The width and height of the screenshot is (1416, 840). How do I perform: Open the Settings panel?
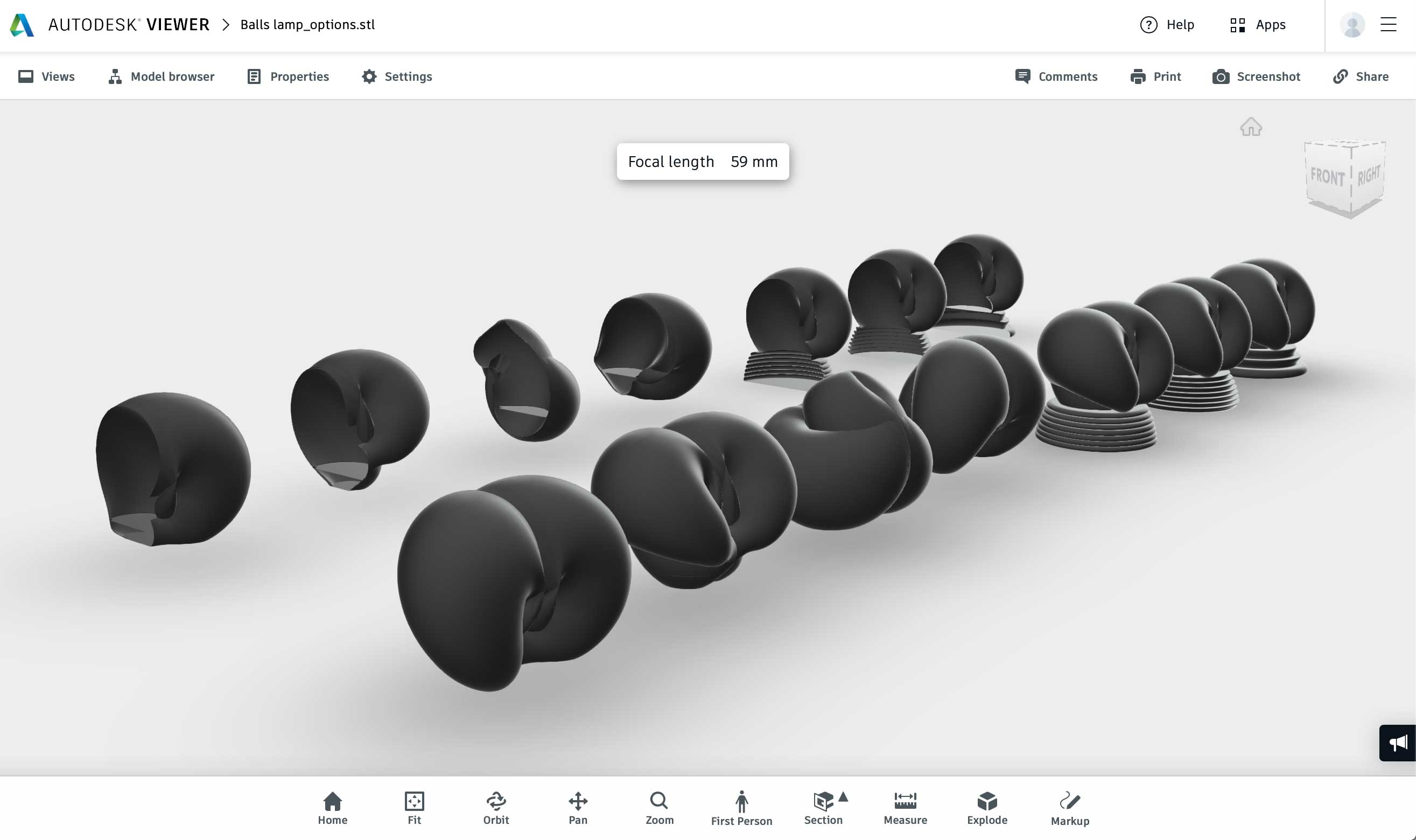click(397, 76)
